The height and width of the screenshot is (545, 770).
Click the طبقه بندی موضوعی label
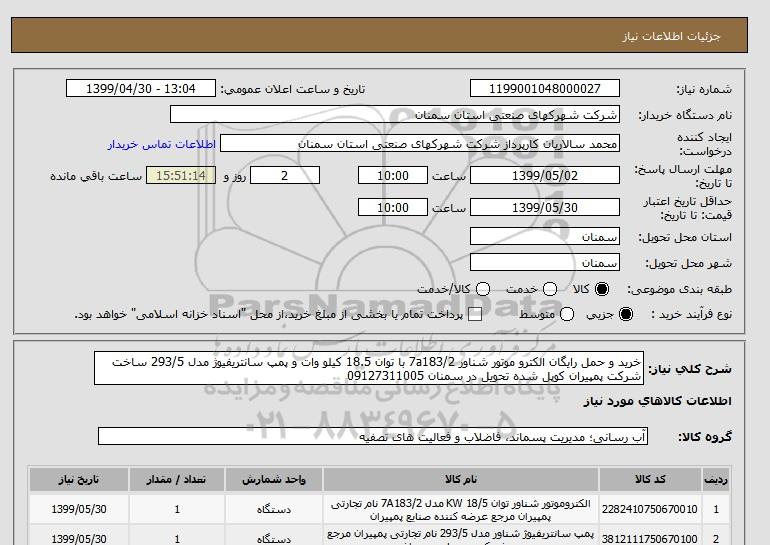680,290
